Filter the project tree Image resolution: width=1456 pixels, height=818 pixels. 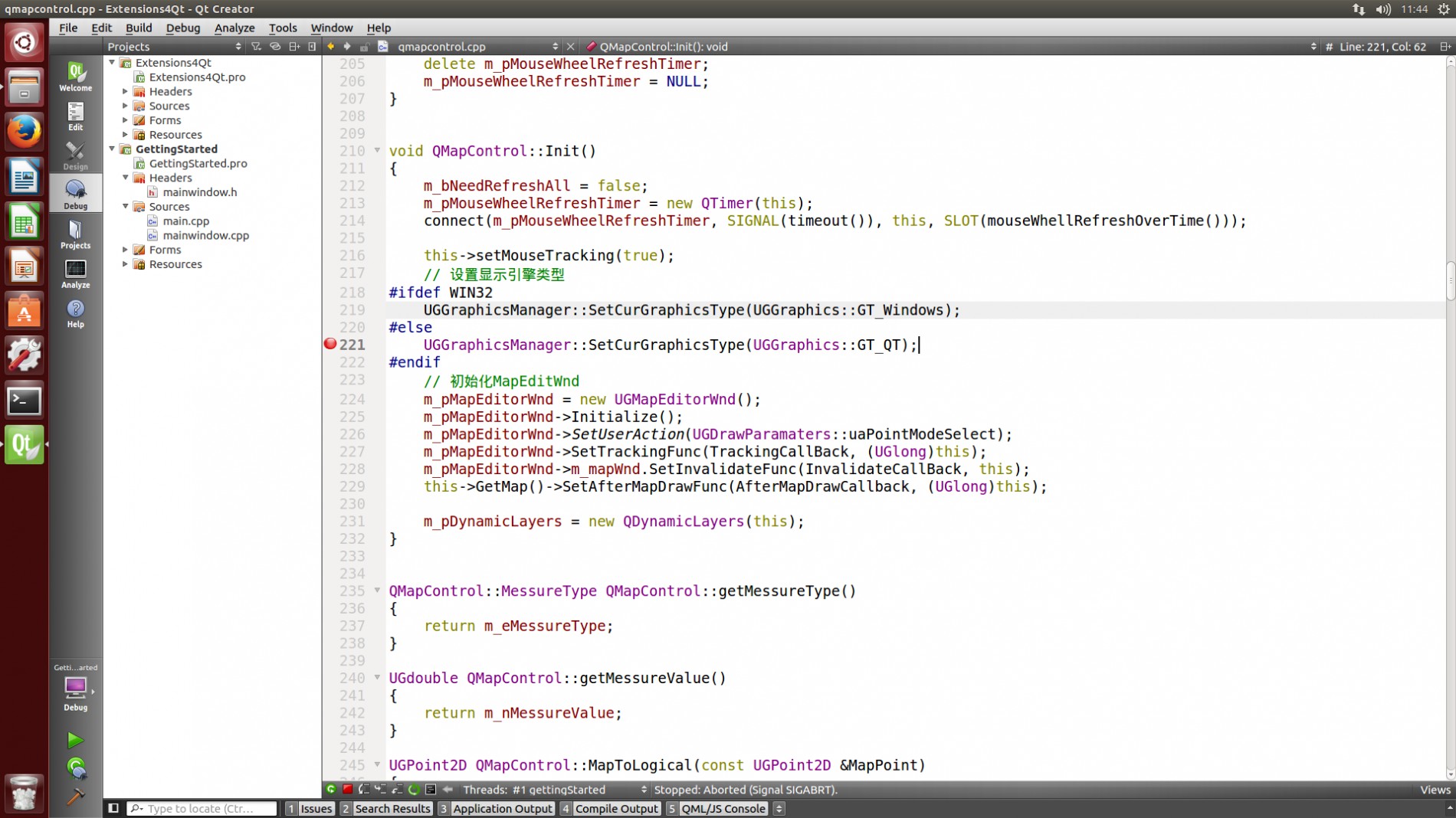256,47
